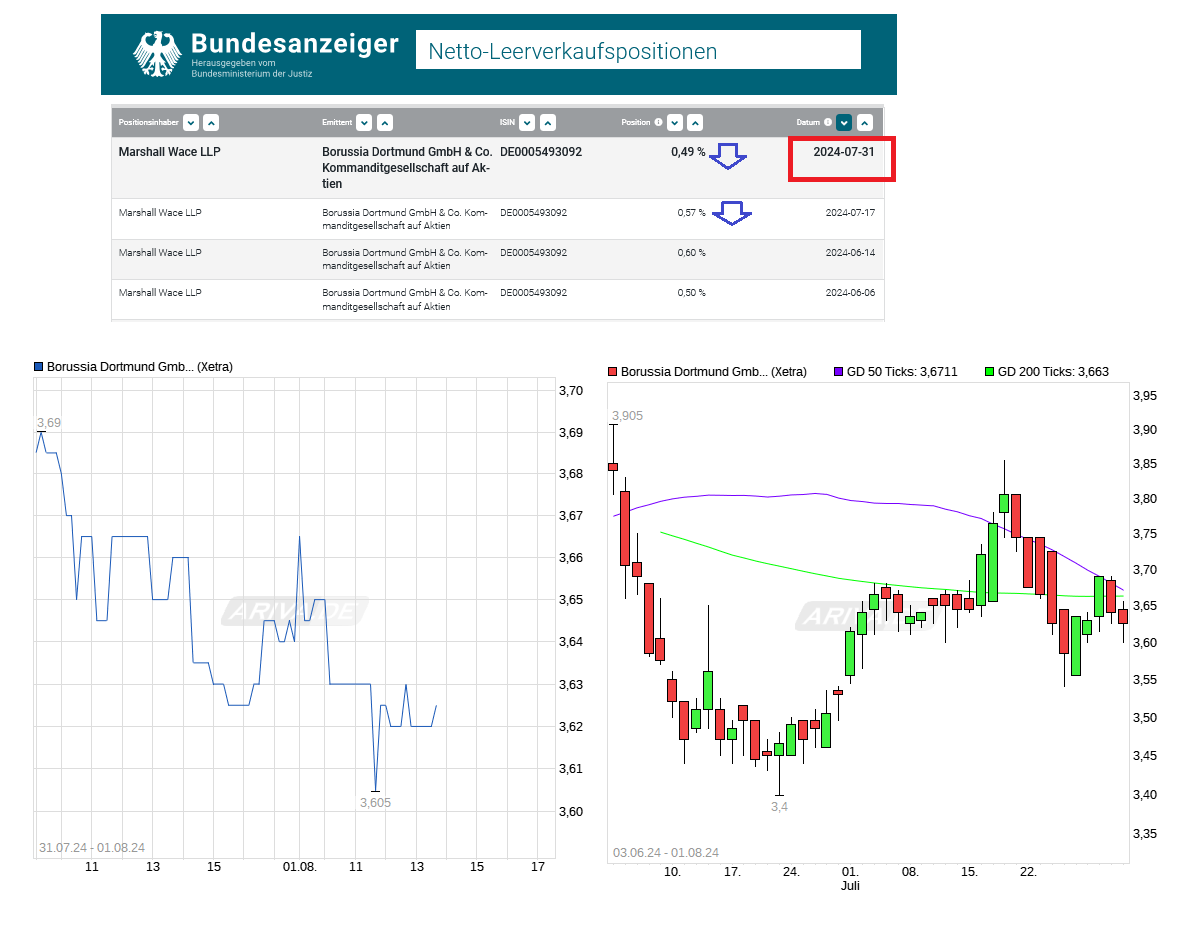The width and height of the screenshot is (1178, 926).
Task: Click the 0,49 % position value
Action: point(688,152)
